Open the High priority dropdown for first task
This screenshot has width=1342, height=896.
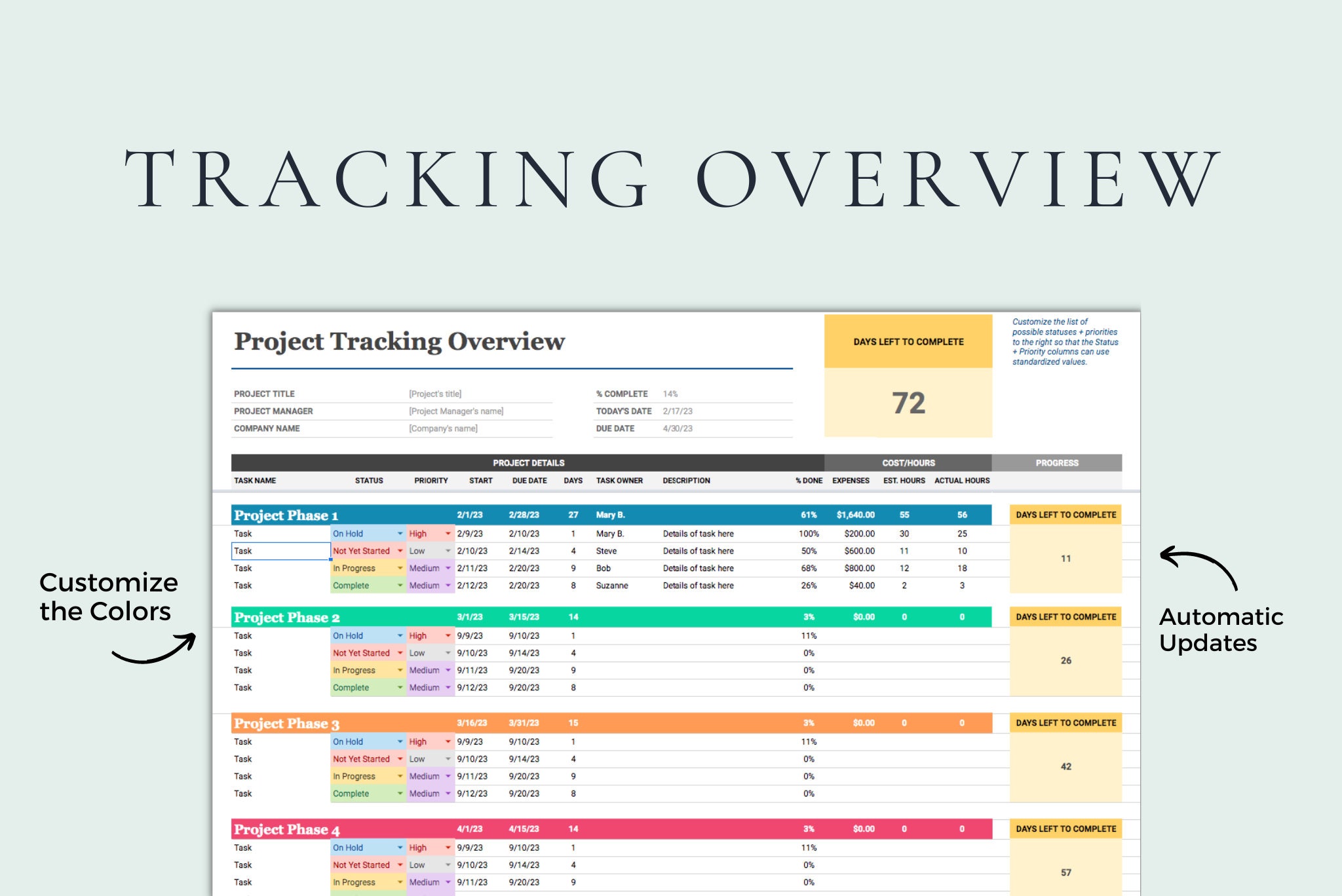coord(448,534)
